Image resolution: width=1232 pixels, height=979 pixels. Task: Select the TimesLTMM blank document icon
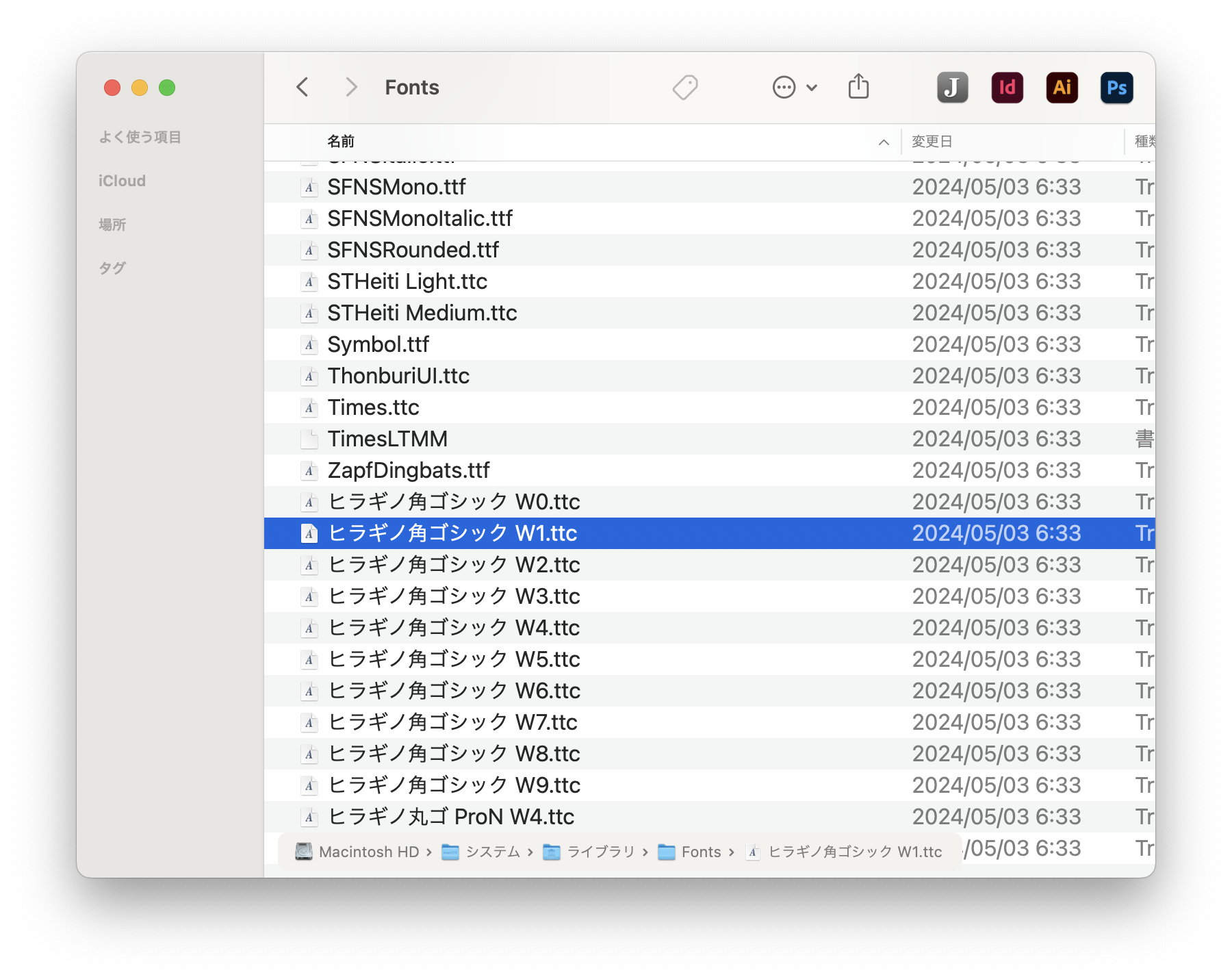click(309, 439)
